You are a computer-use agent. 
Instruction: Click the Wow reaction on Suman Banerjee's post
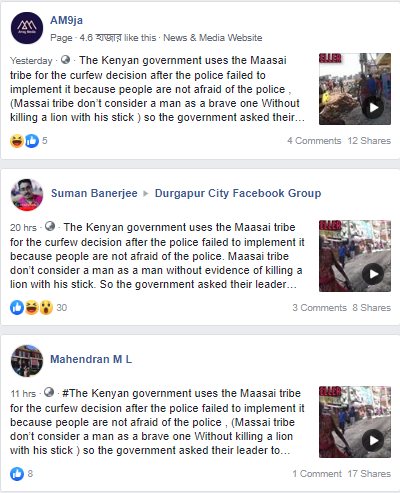tap(46, 307)
